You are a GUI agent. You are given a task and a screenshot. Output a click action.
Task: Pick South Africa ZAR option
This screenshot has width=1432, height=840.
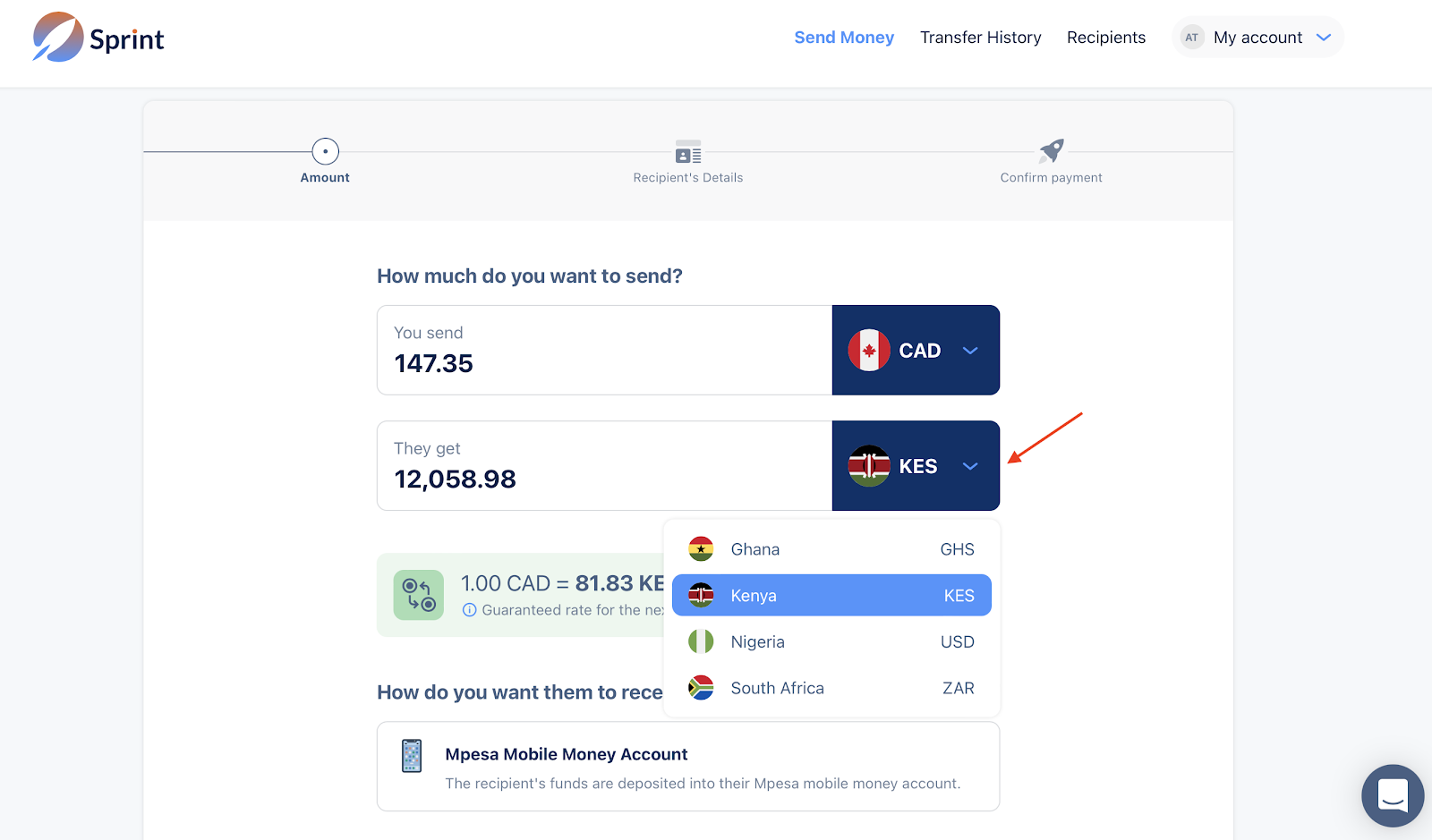pyautogui.click(x=831, y=688)
